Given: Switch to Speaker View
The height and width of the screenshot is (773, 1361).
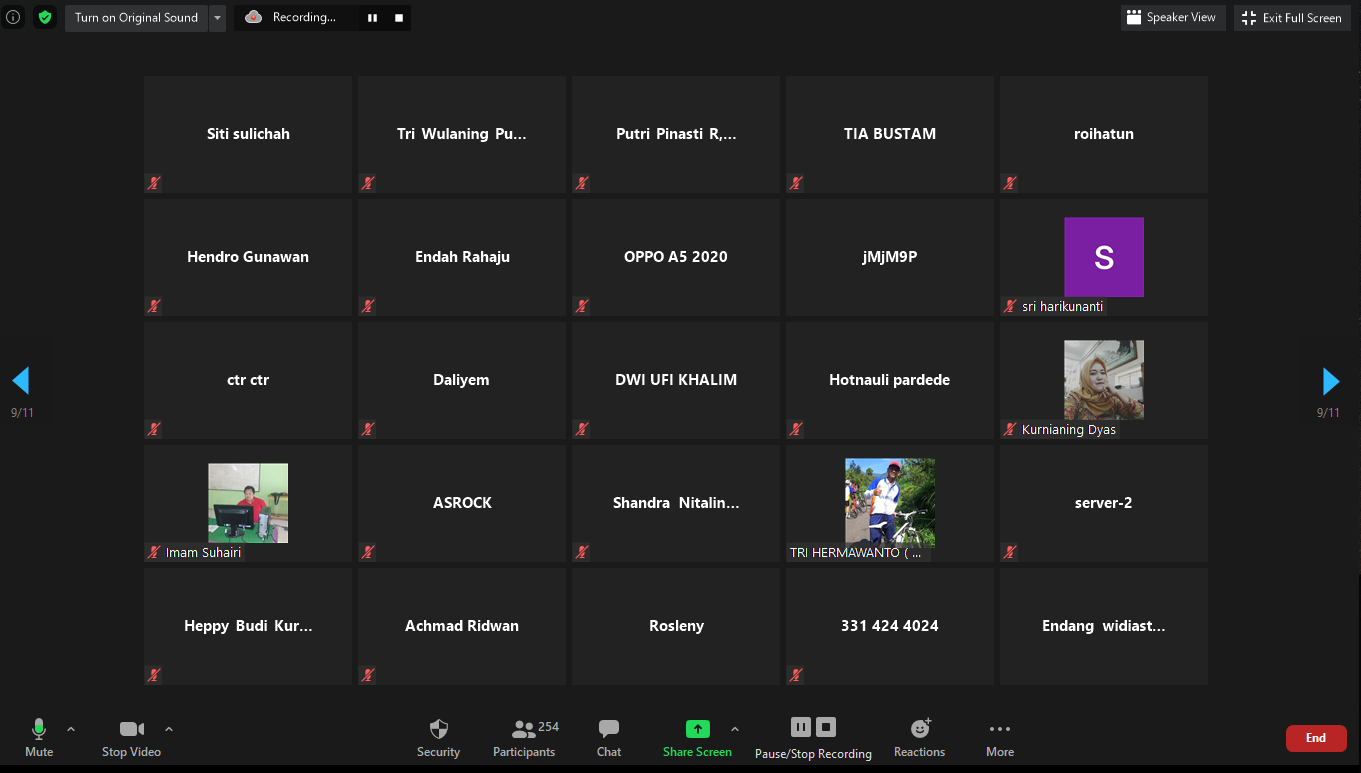Looking at the screenshot, I should [x=1172, y=17].
